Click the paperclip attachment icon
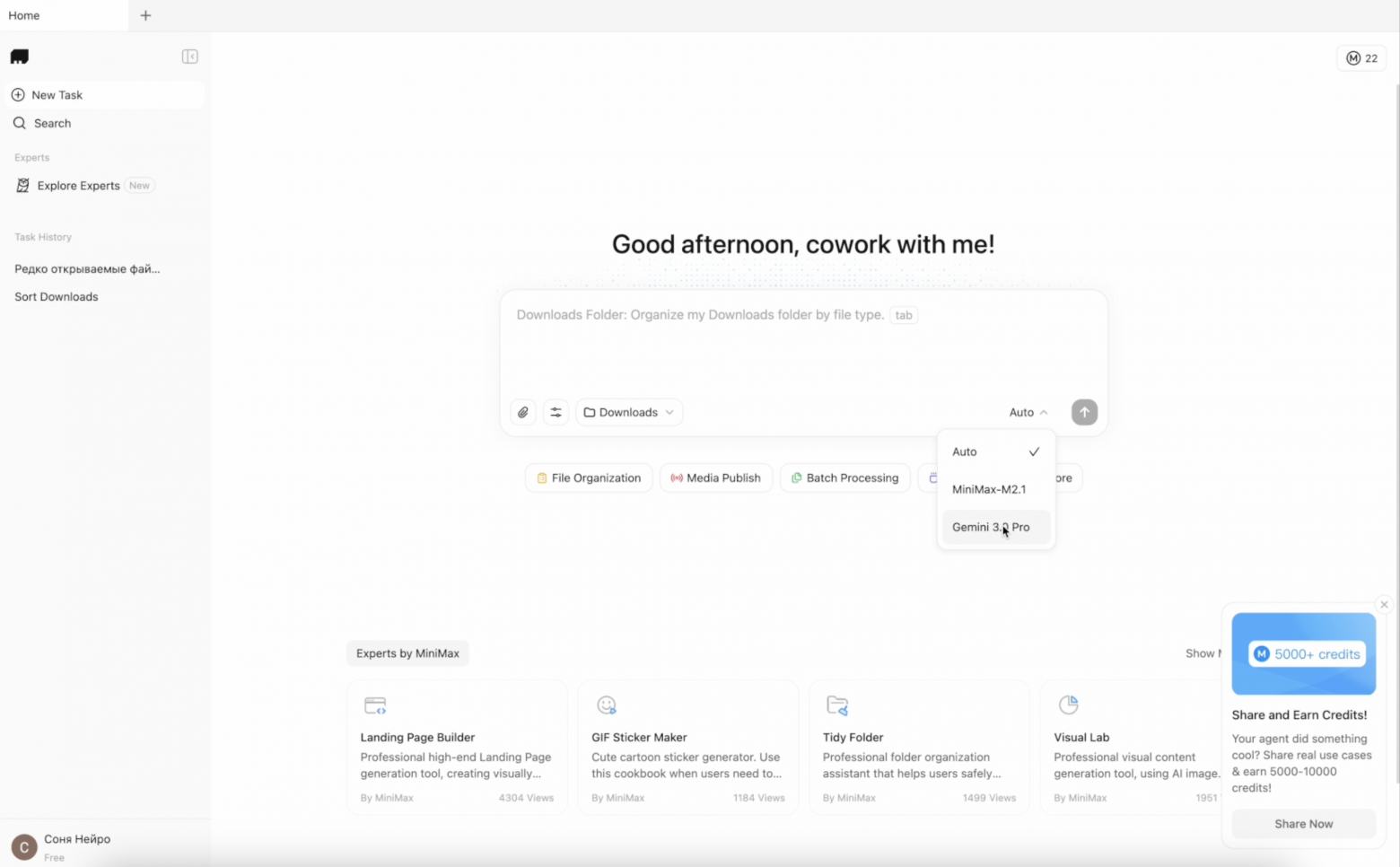This screenshot has width=1400, height=867. click(x=522, y=412)
